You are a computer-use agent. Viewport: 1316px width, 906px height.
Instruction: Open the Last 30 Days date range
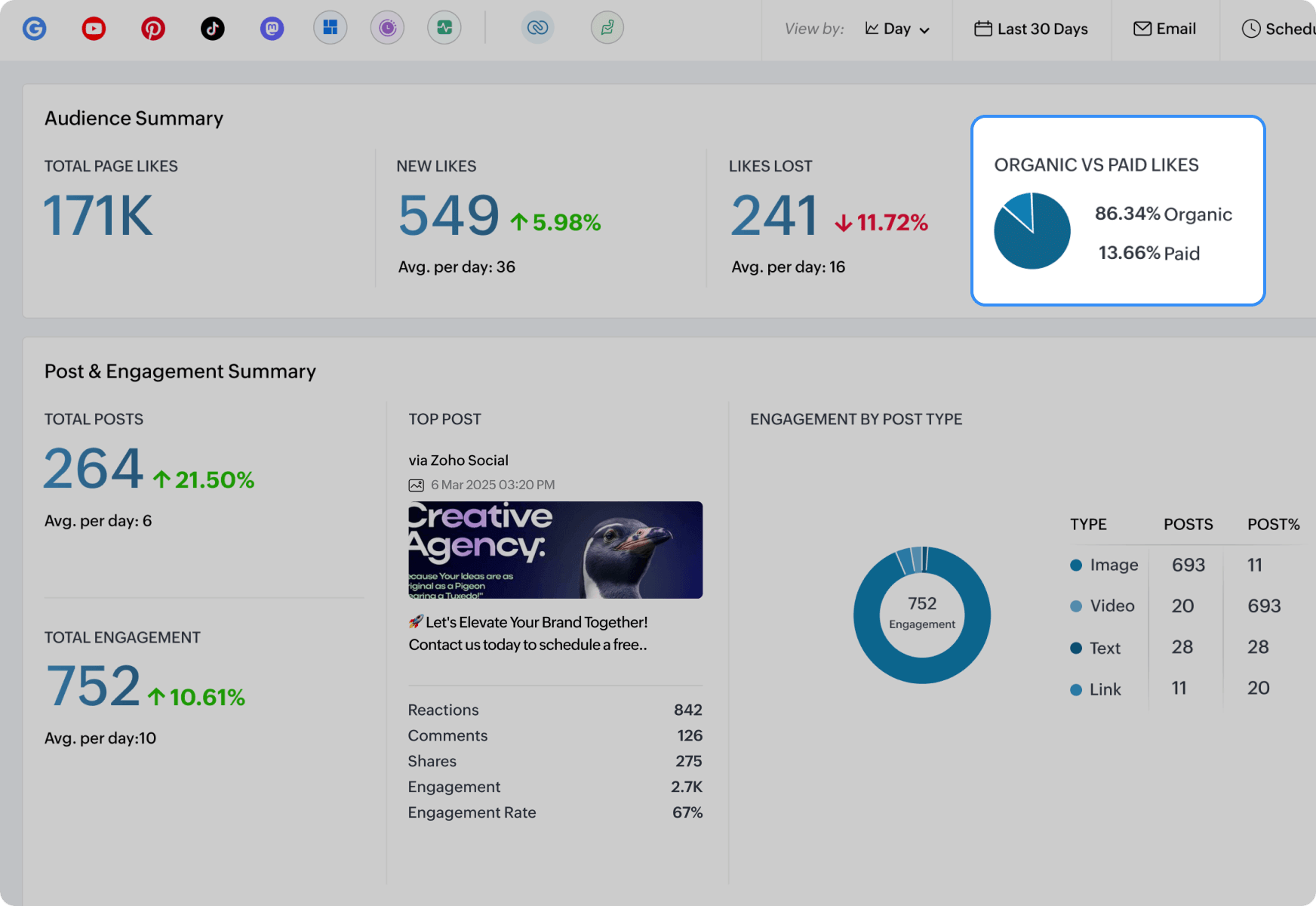tap(1032, 29)
